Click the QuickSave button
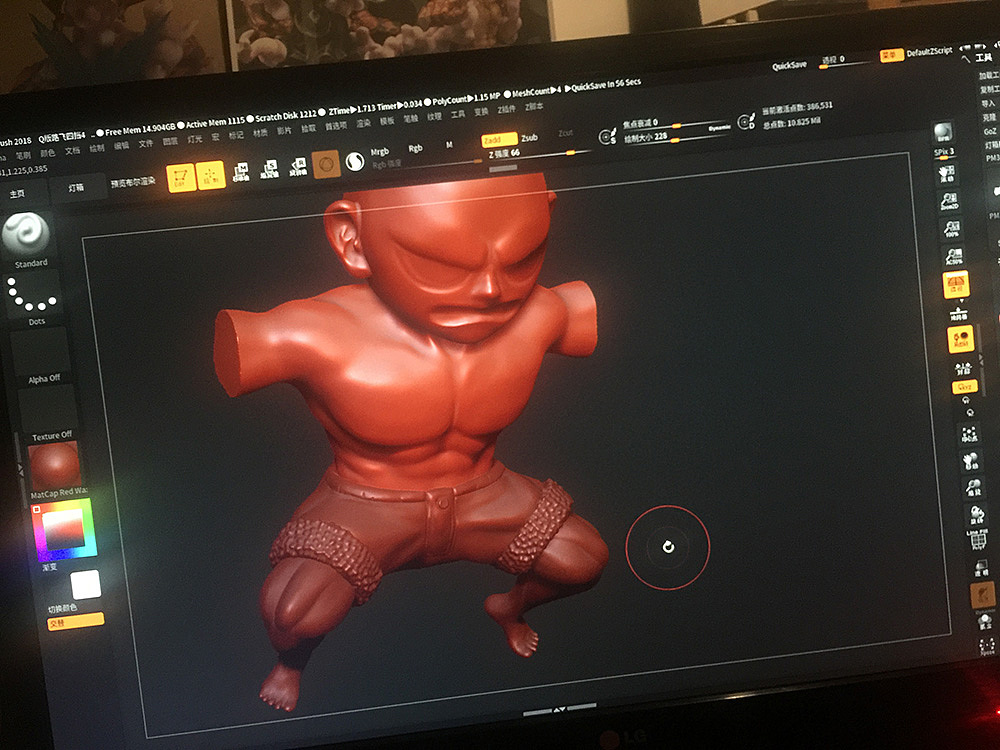Viewport: 1000px width, 750px height. pyautogui.click(x=790, y=65)
